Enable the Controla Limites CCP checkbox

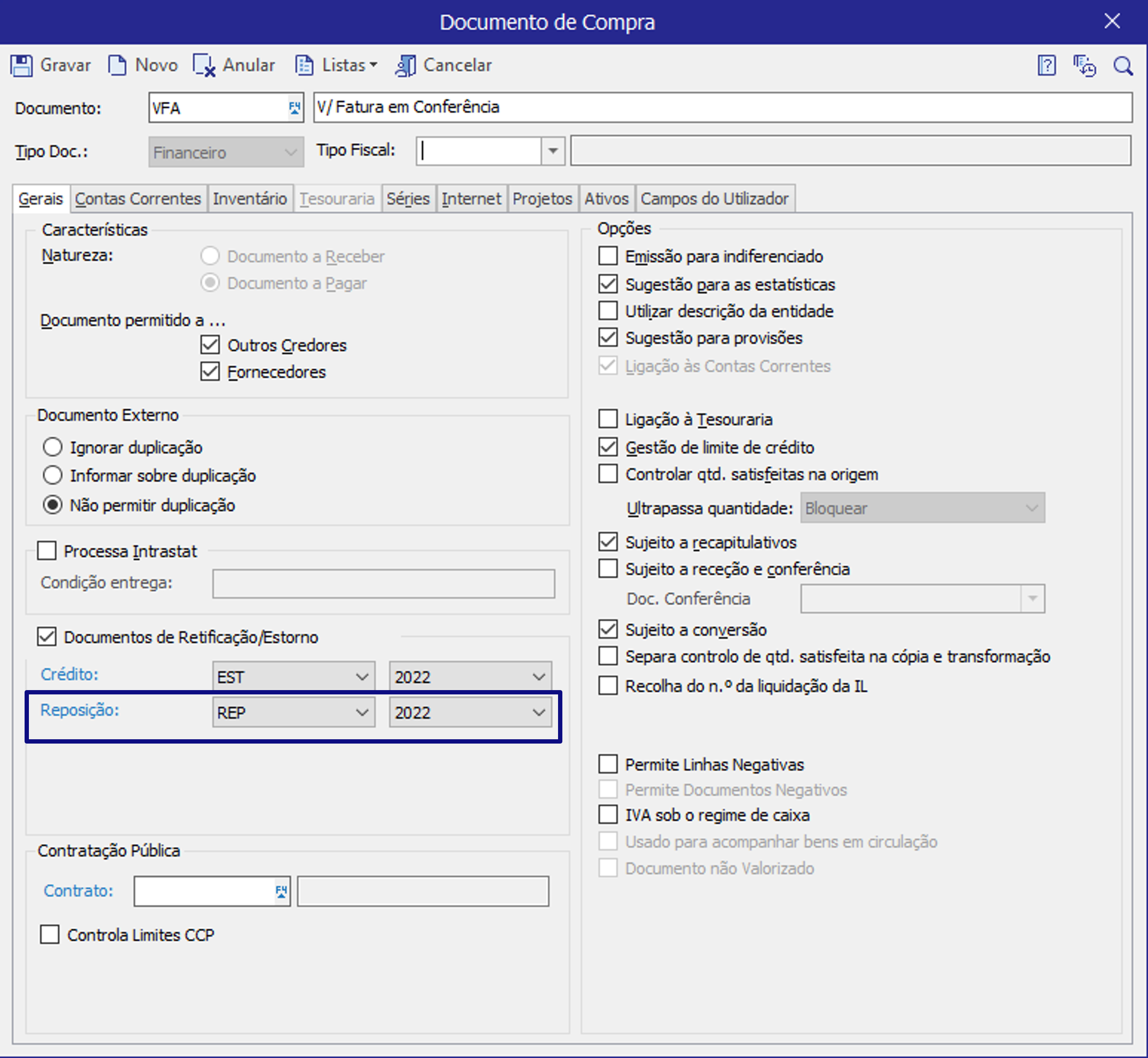click(50, 935)
